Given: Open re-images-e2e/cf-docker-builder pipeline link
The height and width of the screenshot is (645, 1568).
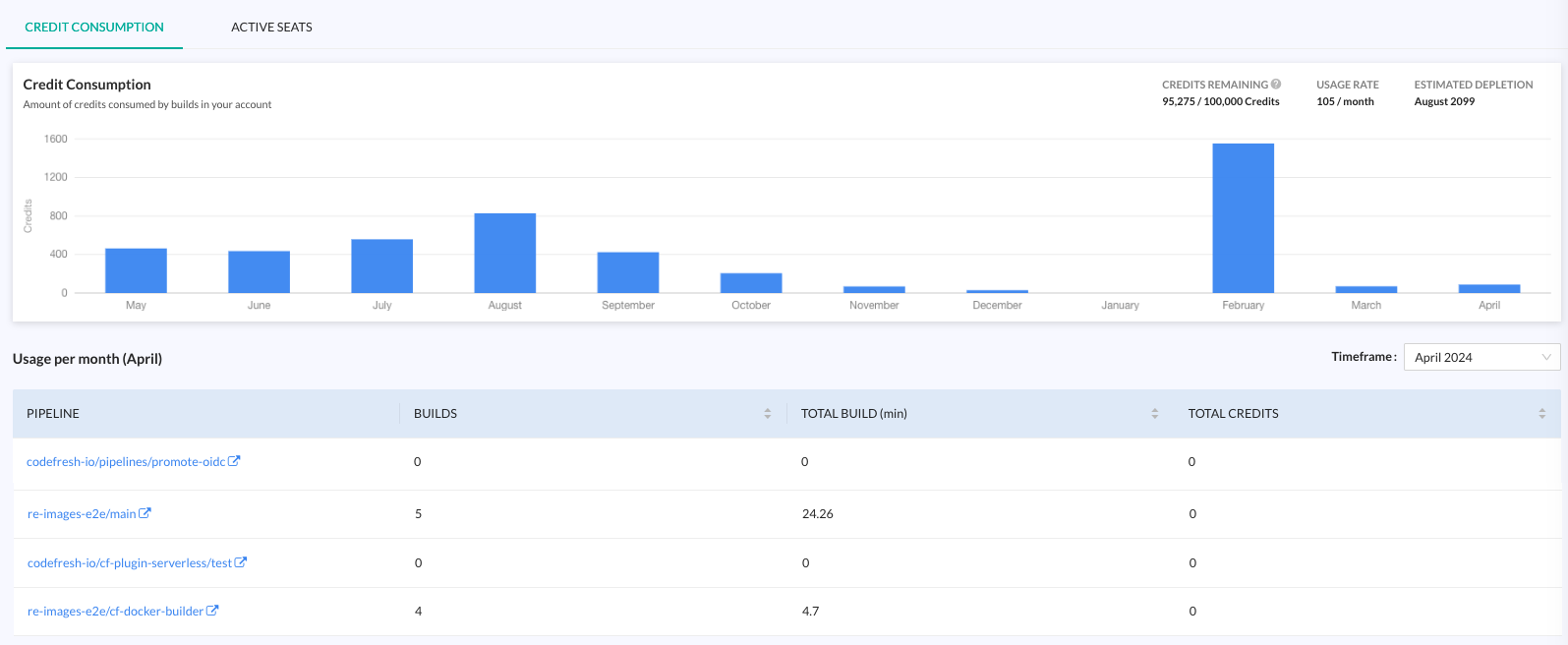Looking at the screenshot, I should (x=115, y=612).
